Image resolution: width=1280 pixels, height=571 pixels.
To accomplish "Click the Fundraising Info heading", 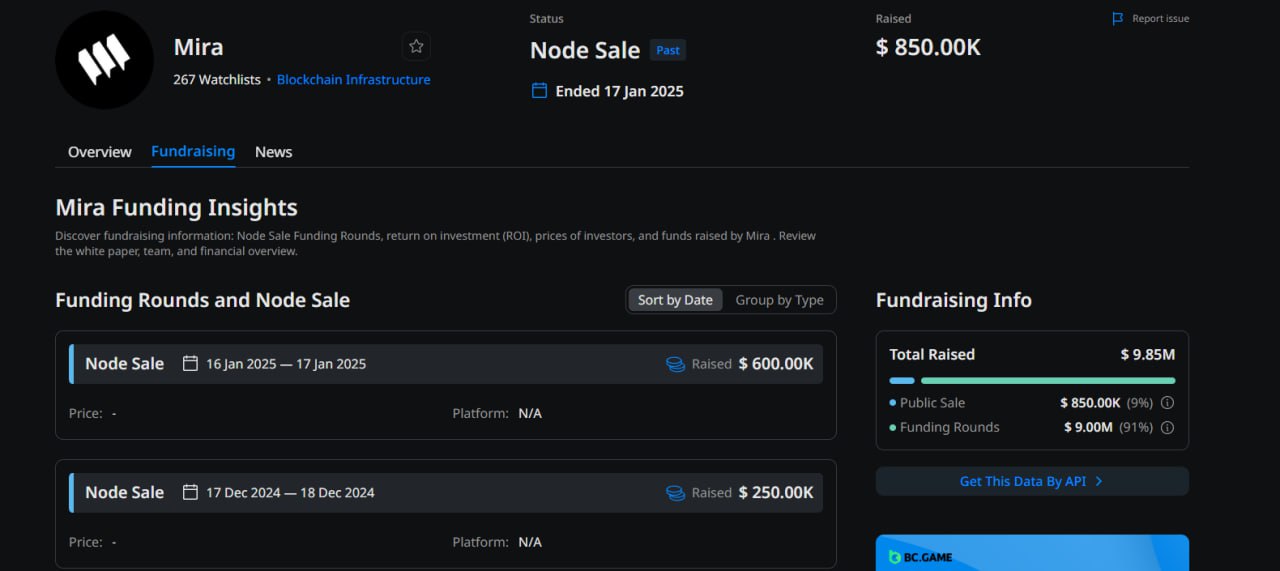I will 954,300.
